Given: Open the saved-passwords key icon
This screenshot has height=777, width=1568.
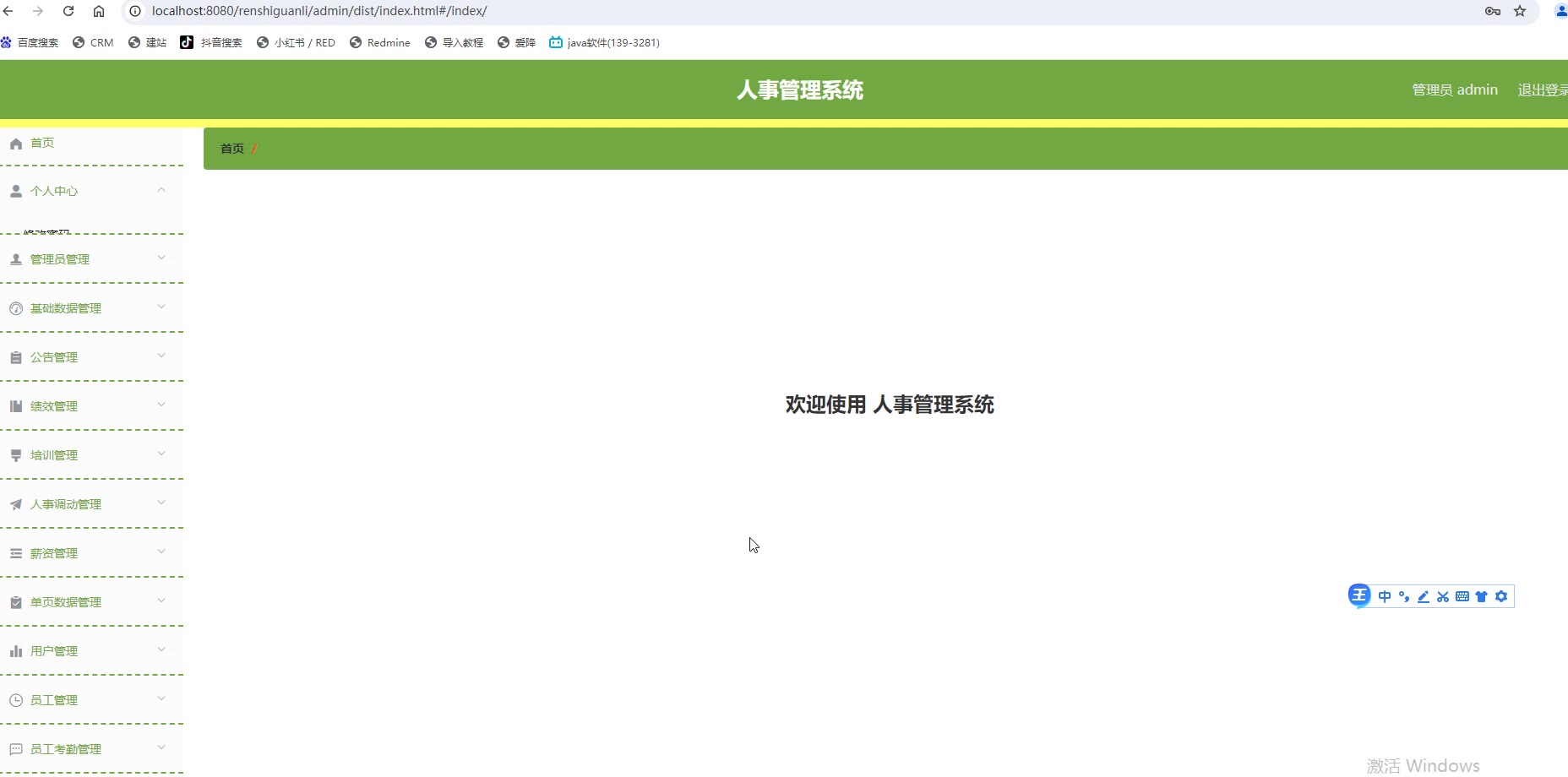Looking at the screenshot, I should 1493,11.
